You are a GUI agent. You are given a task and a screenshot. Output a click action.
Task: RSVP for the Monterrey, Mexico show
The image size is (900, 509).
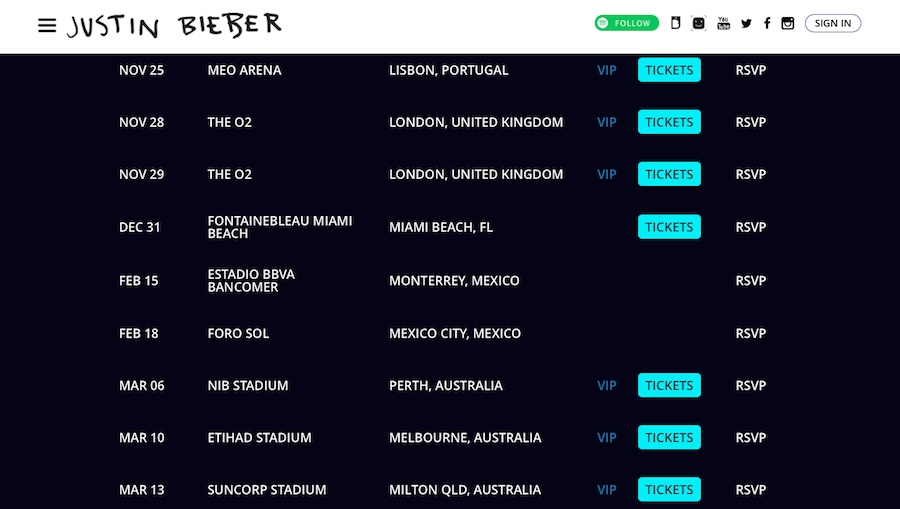click(x=750, y=281)
